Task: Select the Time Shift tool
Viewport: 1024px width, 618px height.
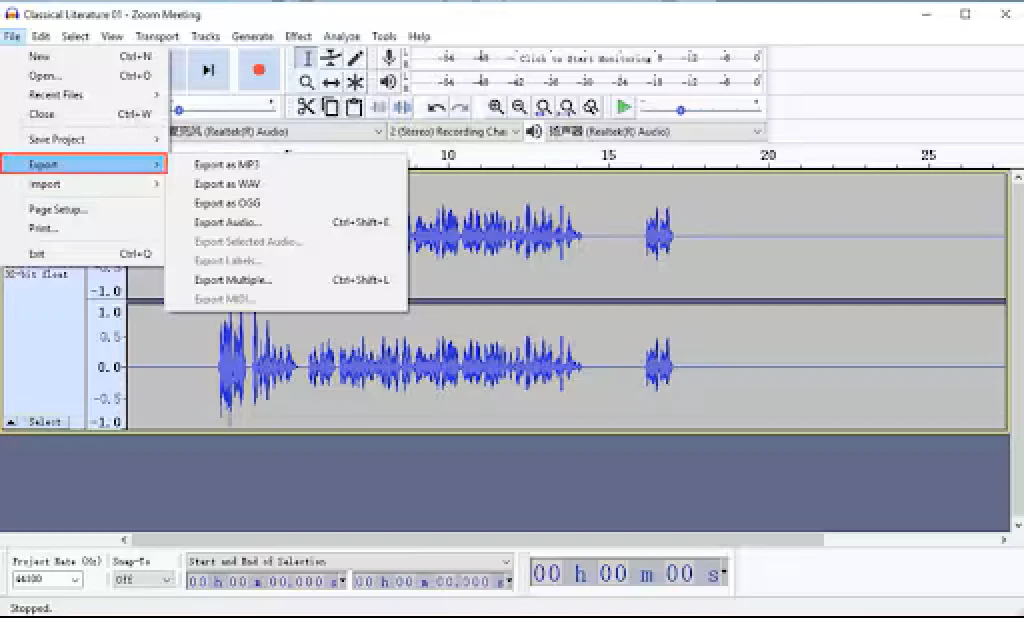Action: [331, 82]
